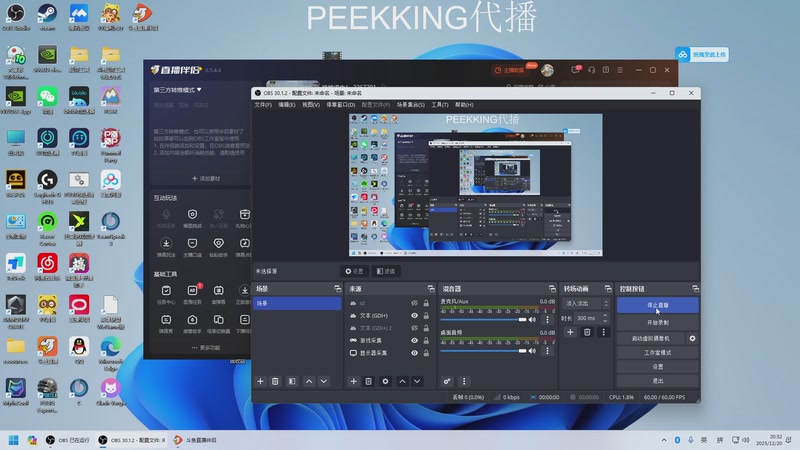The width and height of the screenshot is (800, 450).
Task: Click 添加素材 in 直播伴侣 window
Action: coord(206,179)
